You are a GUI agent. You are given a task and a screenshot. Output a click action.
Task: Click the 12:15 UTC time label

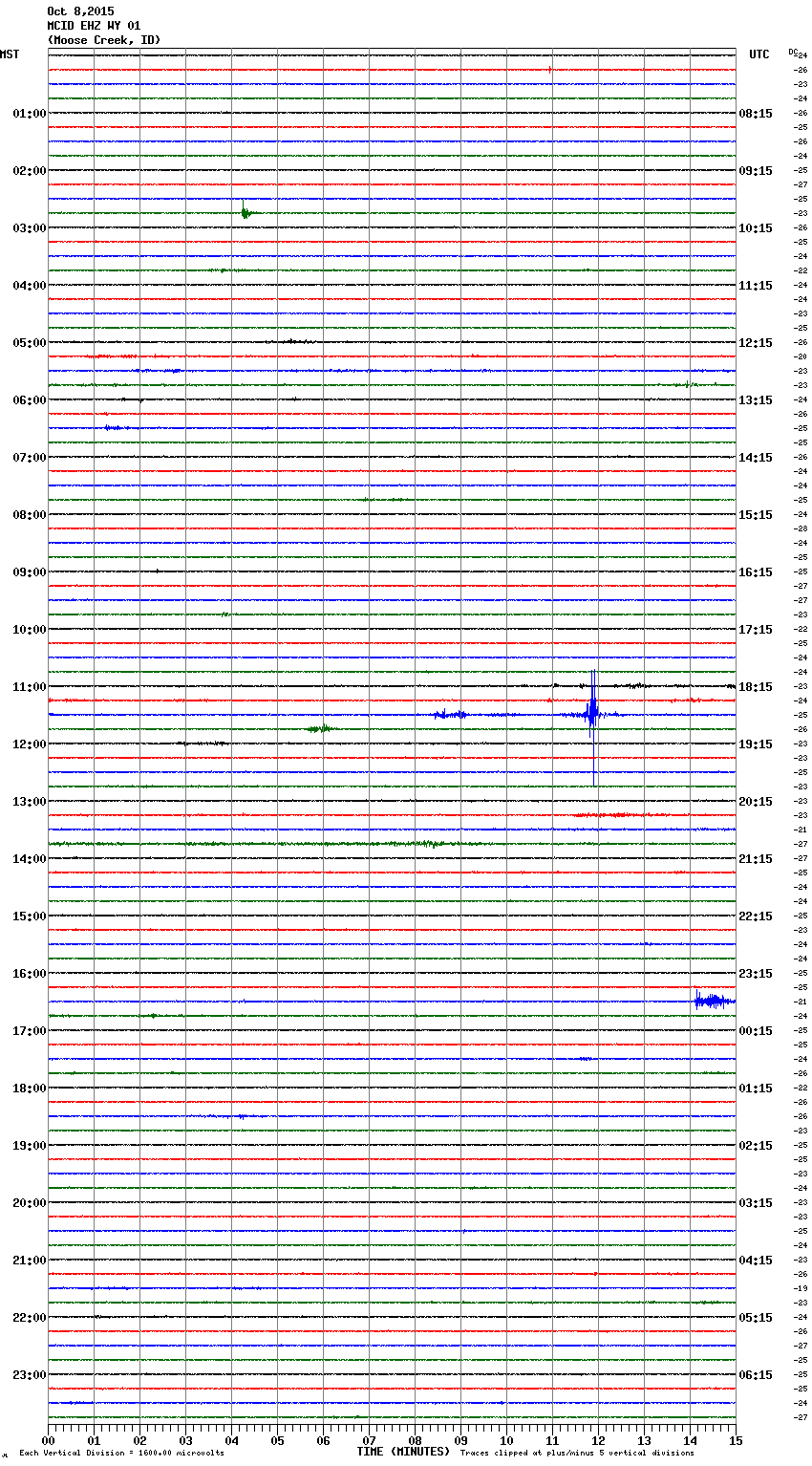pyautogui.click(x=756, y=343)
